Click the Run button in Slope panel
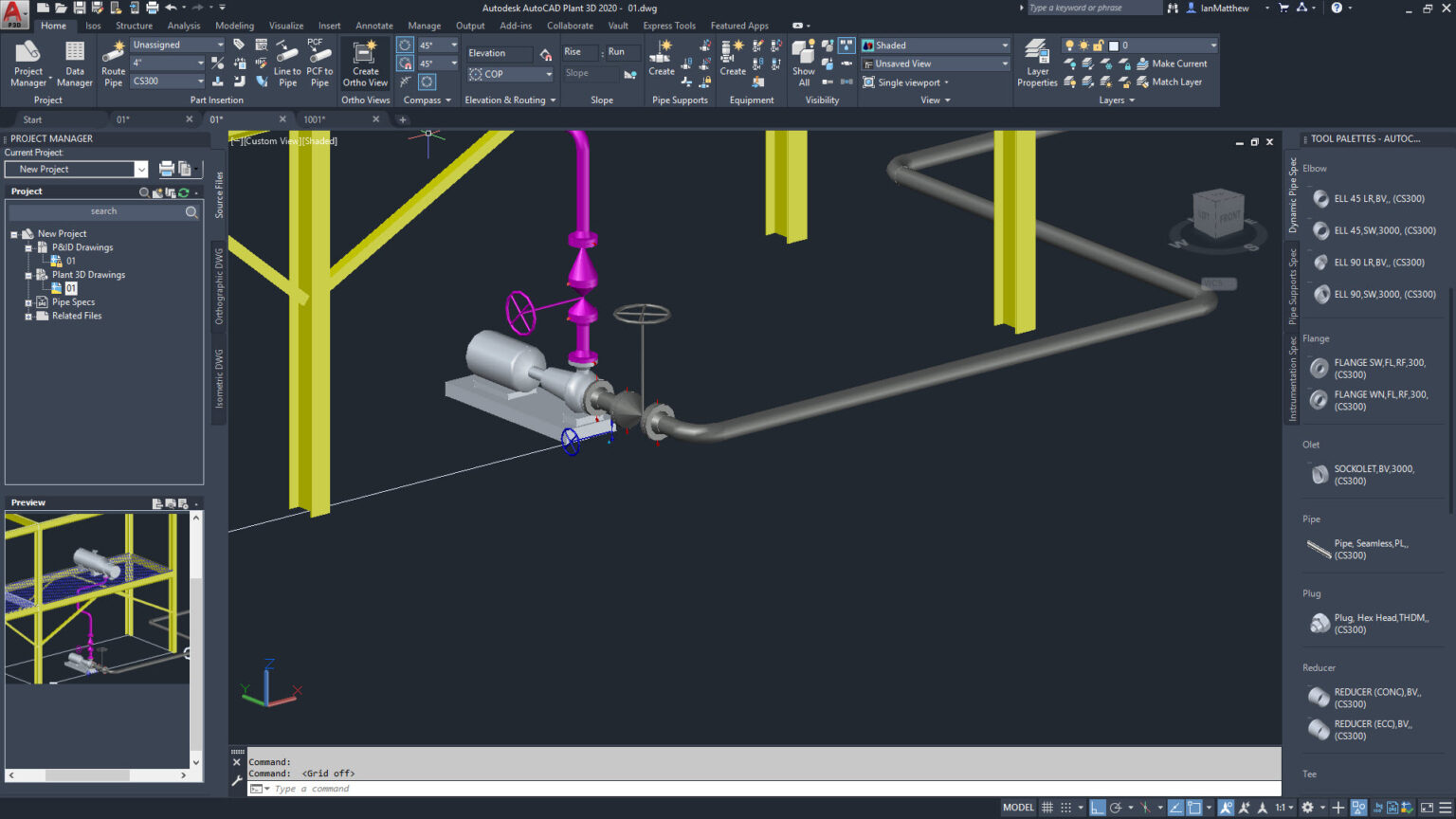The width and height of the screenshot is (1456, 819). click(620, 51)
